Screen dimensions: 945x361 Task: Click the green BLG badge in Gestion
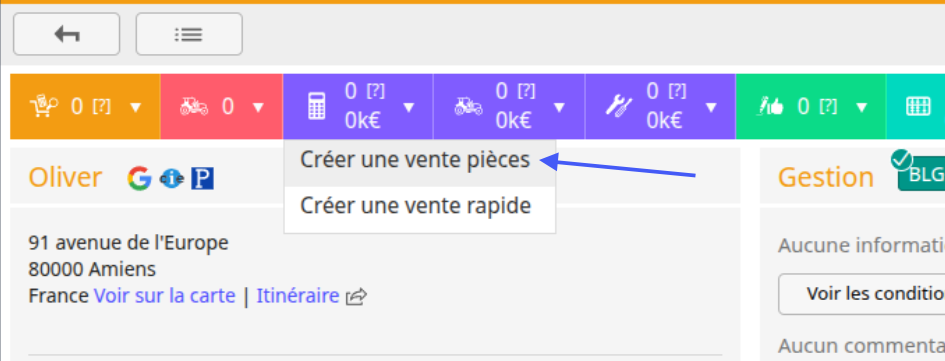[921, 175]
